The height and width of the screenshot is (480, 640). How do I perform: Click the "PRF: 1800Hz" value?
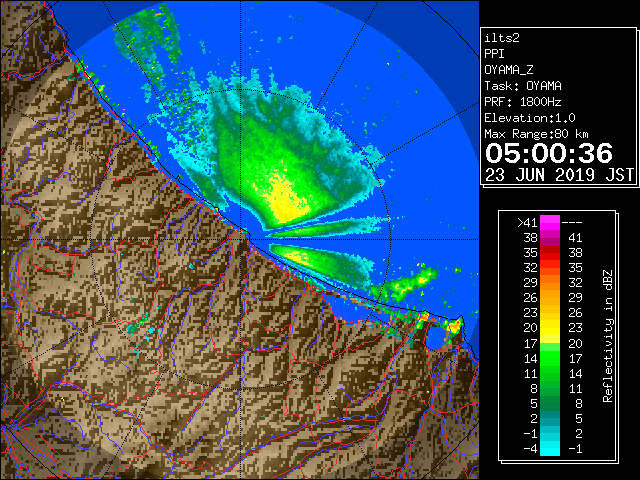point(522,102)
